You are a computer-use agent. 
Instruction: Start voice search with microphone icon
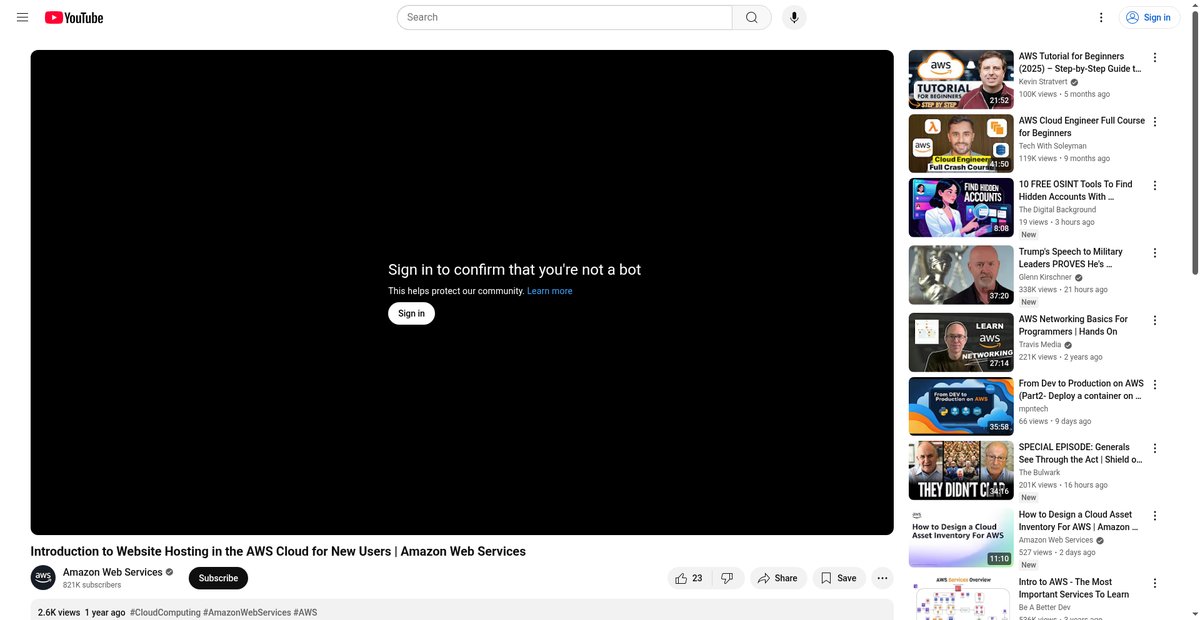794,17
